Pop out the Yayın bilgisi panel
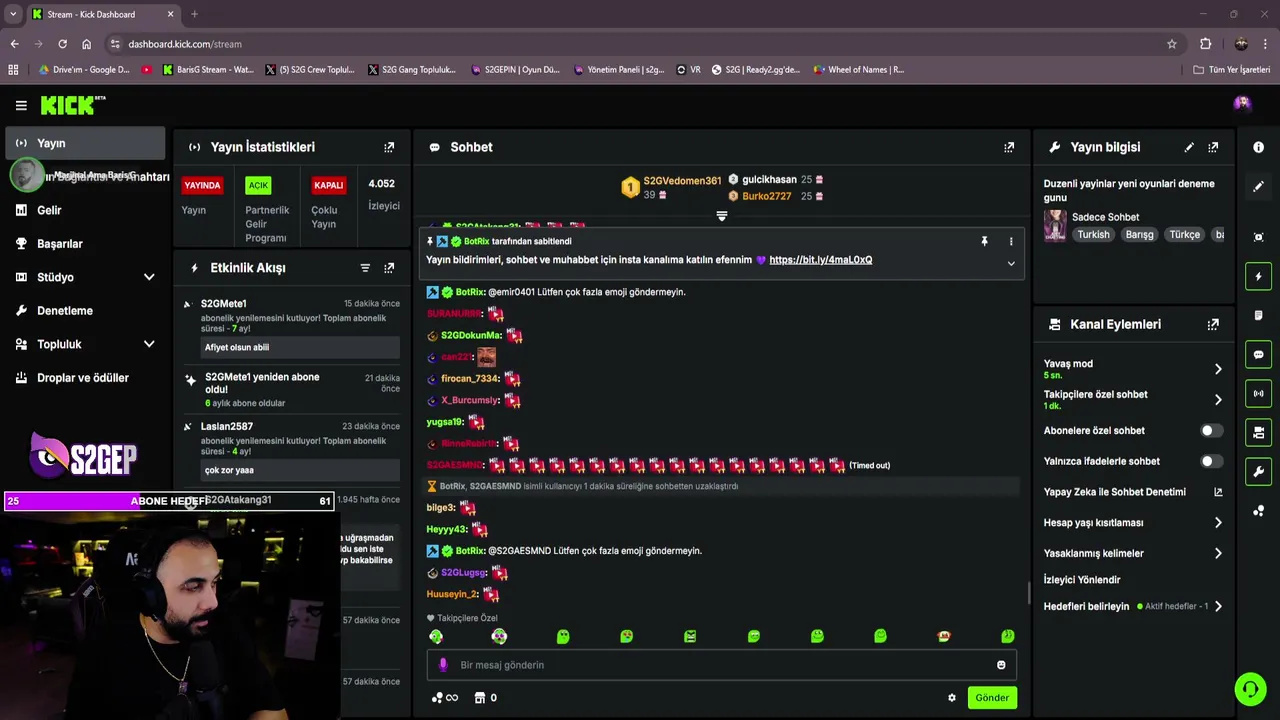 coord(1213,147)
